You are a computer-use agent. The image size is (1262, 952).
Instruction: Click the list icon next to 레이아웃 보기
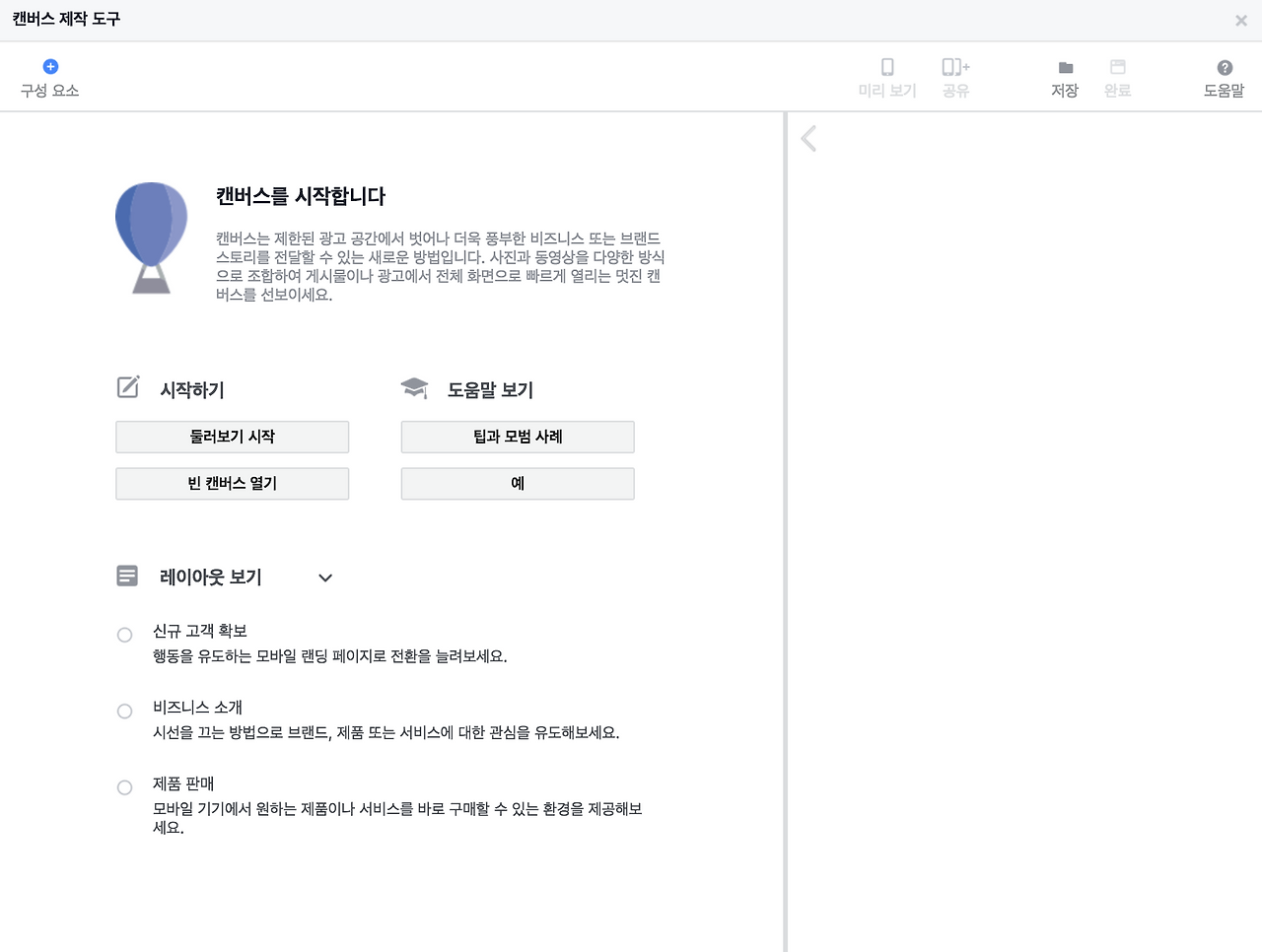coord(126,575)
